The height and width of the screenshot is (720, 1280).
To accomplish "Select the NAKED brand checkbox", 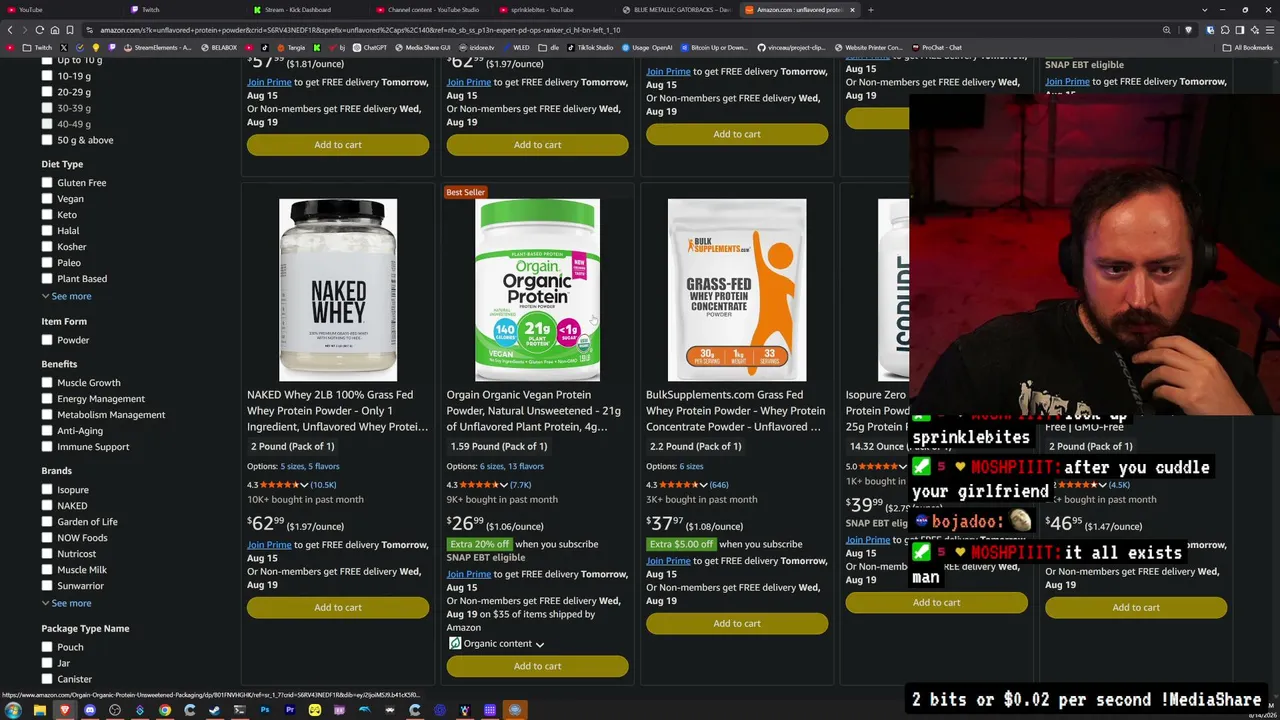I will [47, 506].
